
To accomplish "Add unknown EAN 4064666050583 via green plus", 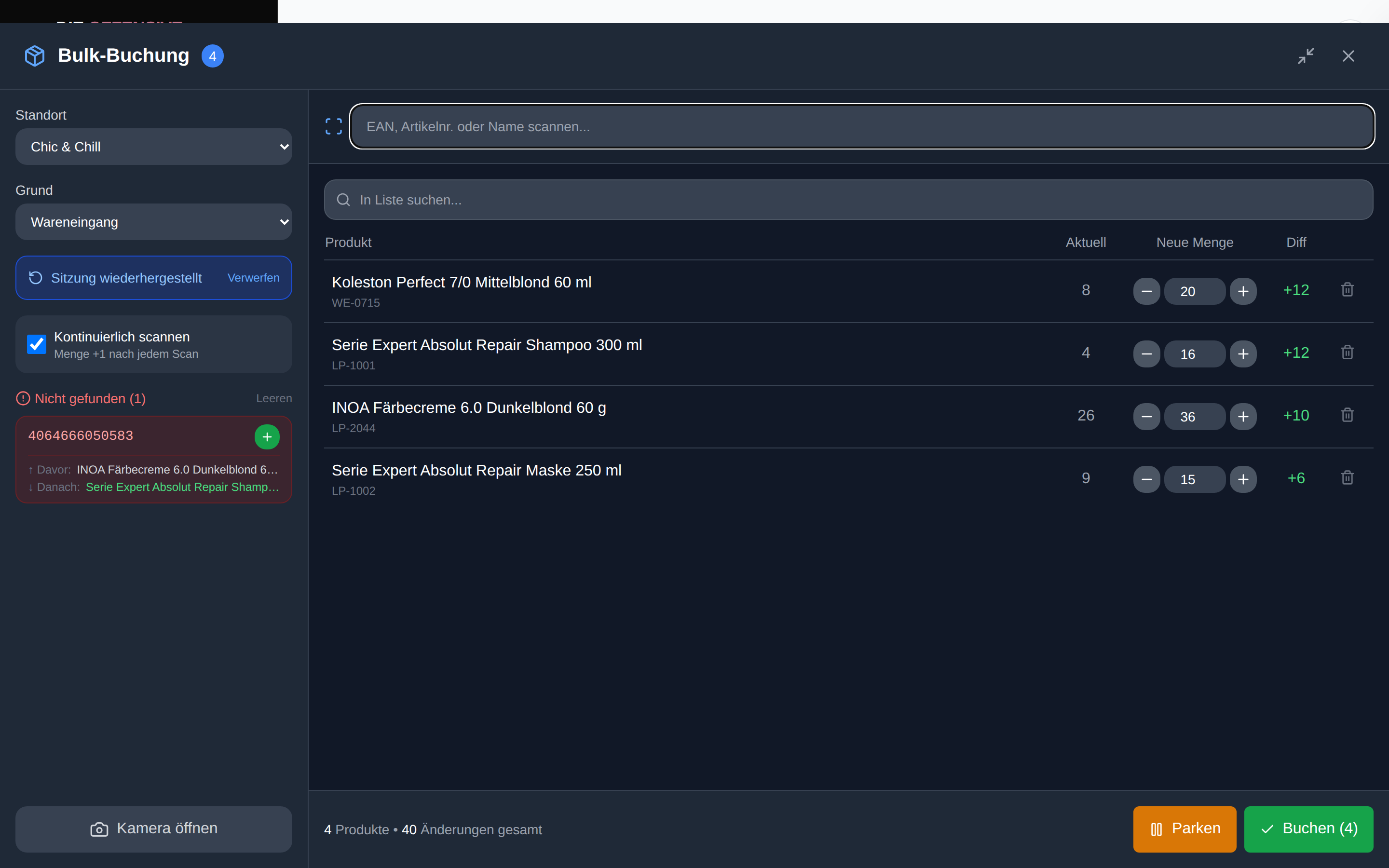I will click(267, 437).
